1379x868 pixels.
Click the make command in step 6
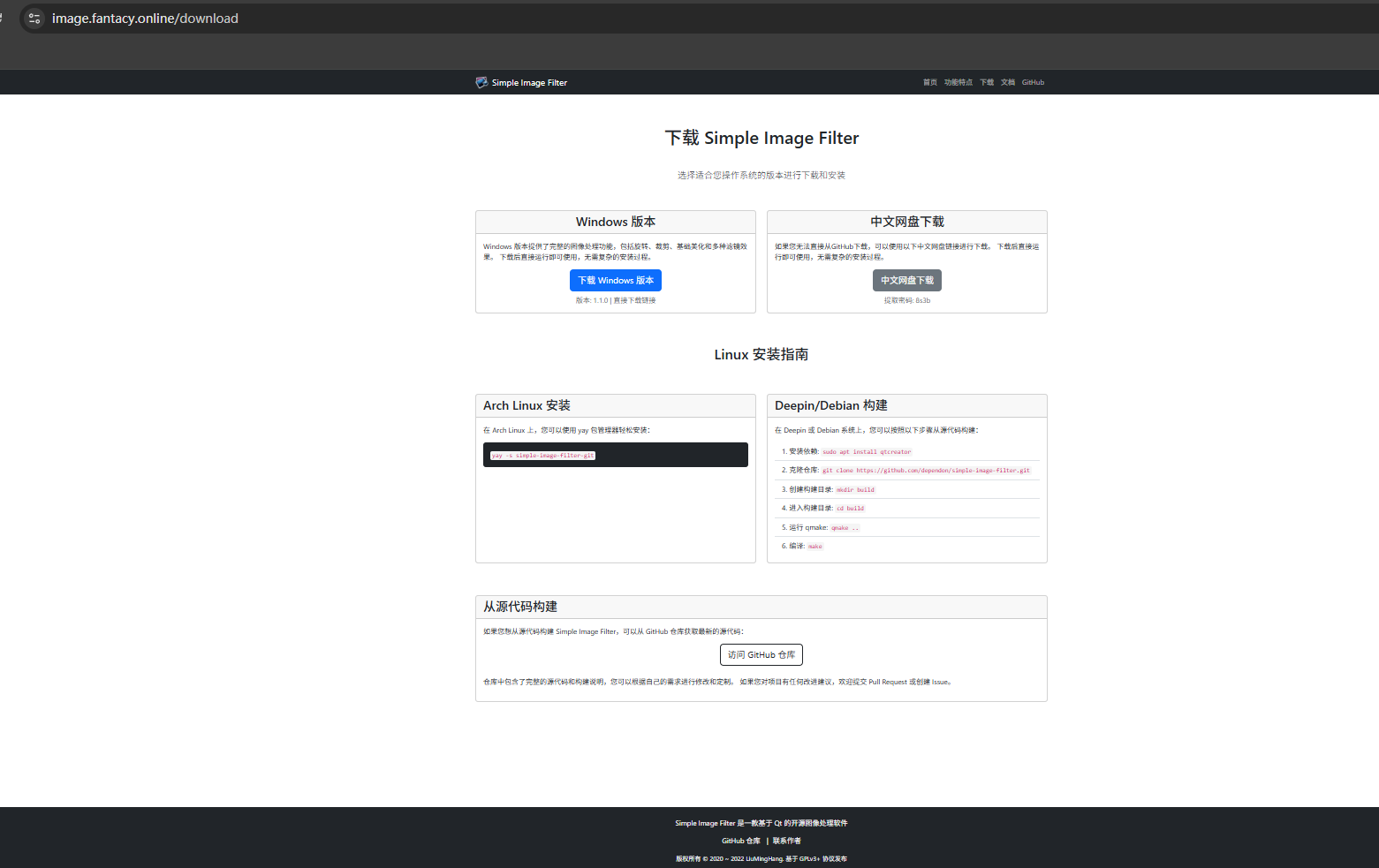(x=815, y=547)
